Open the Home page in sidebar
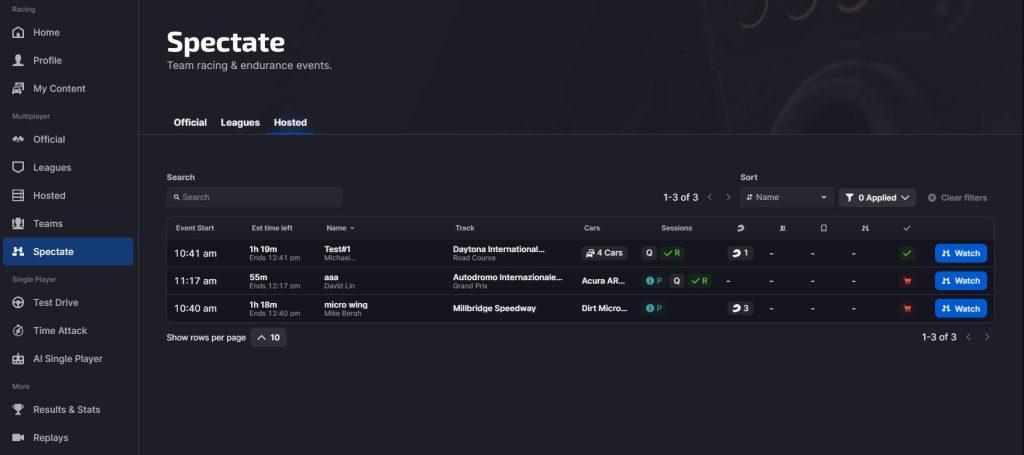1024x455 pixels. 46,32
